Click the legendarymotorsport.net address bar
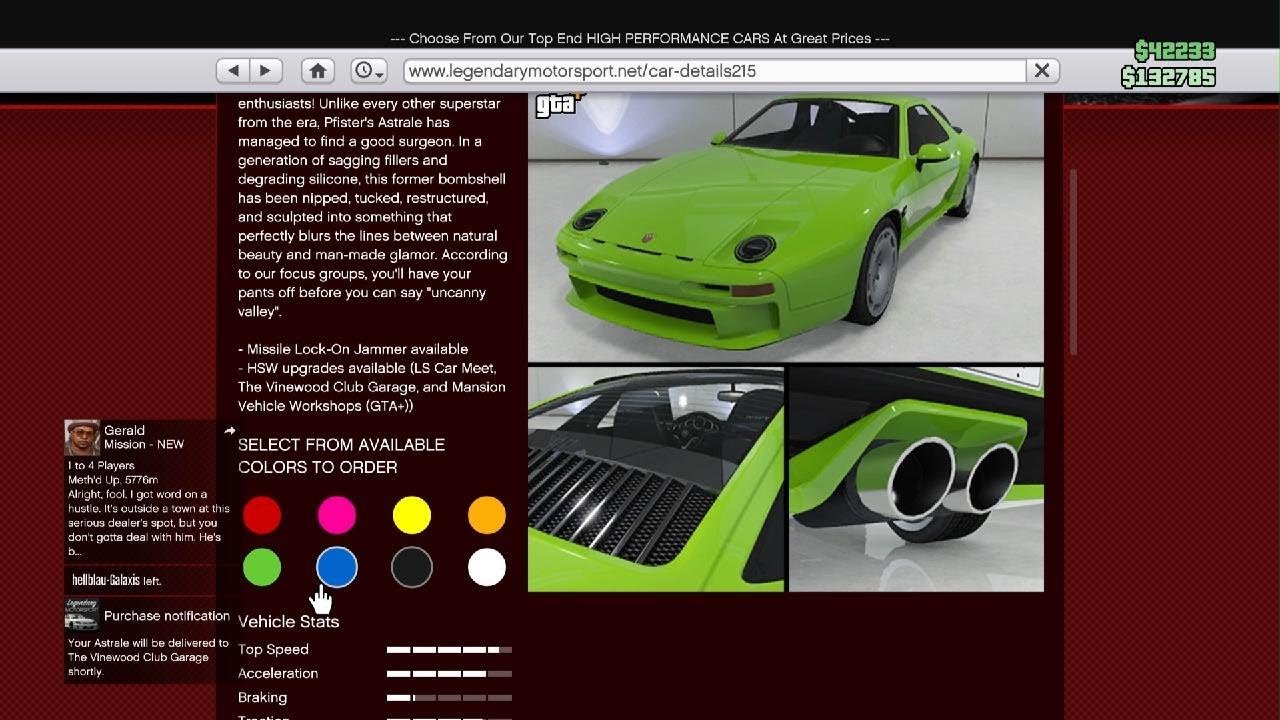This screenshot has width=1280, height=720. pos(715,71)
